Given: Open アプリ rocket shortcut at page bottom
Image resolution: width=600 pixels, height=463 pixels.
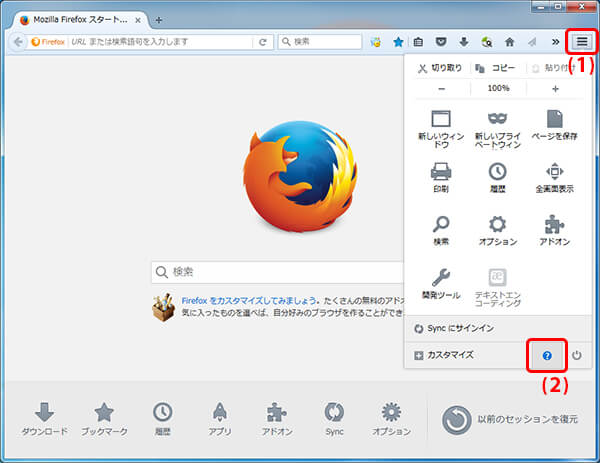Looking at the screenshot, I should pyautogui.click(x=220, y=419).
